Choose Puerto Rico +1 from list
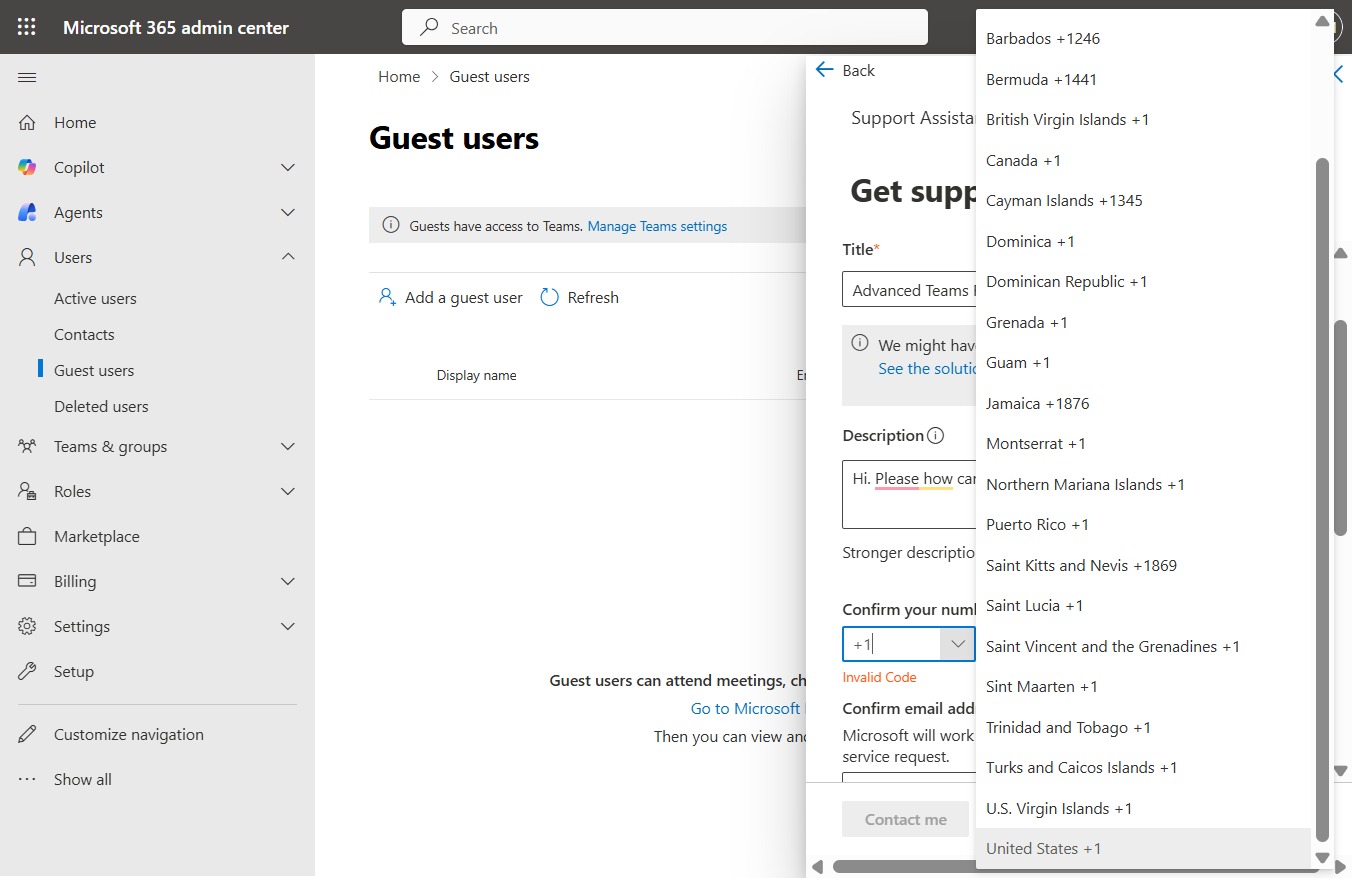Screen dimensions: 1352x878 click(x=1143, y=524)
